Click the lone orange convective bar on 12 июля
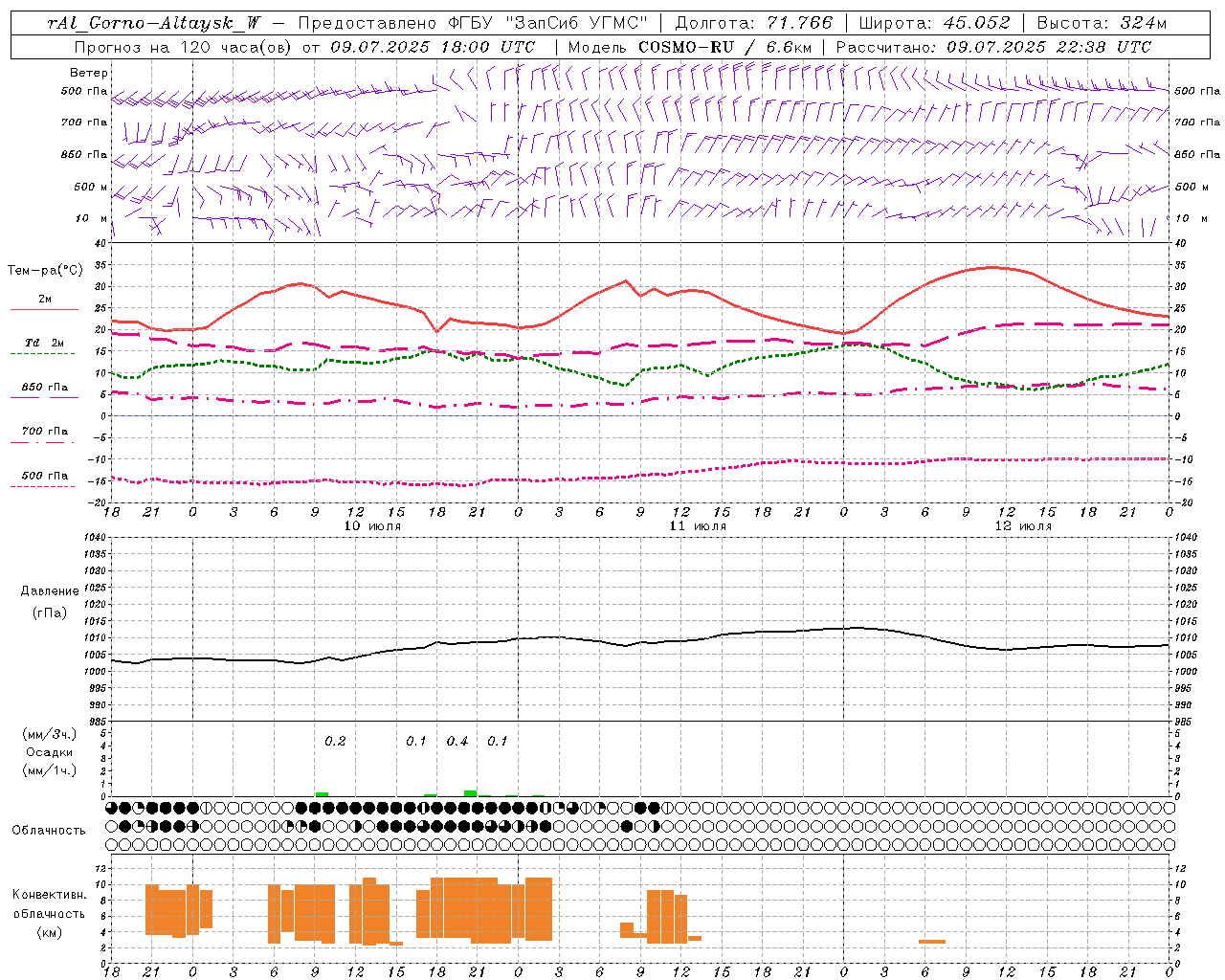 (x=932, y=942)
